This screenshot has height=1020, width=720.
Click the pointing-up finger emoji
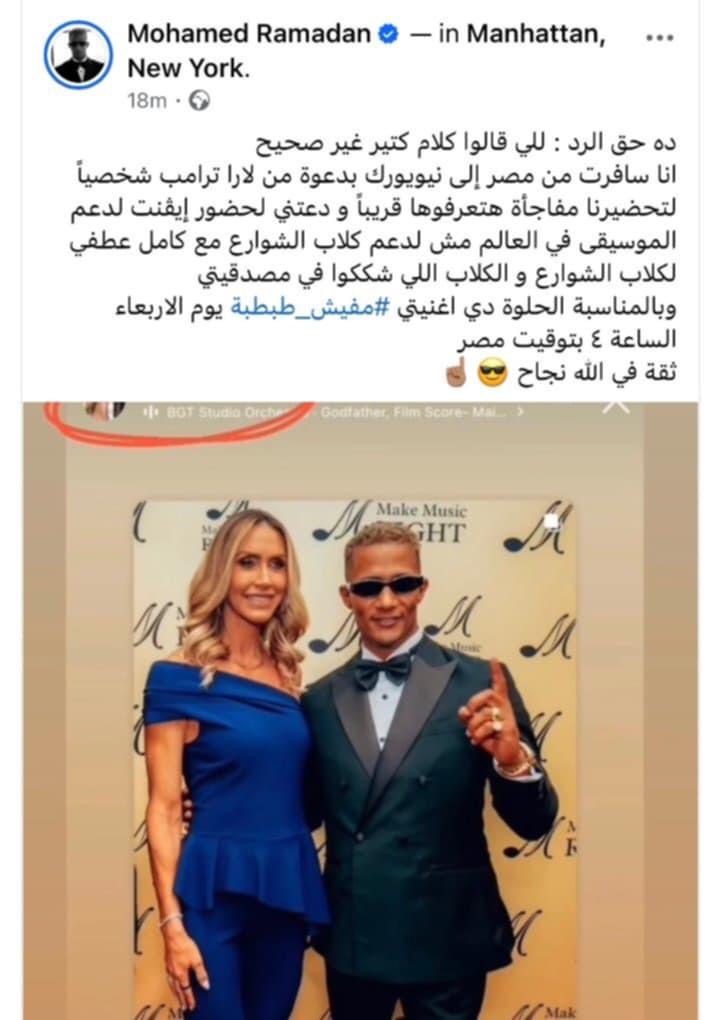click(455, 372)
